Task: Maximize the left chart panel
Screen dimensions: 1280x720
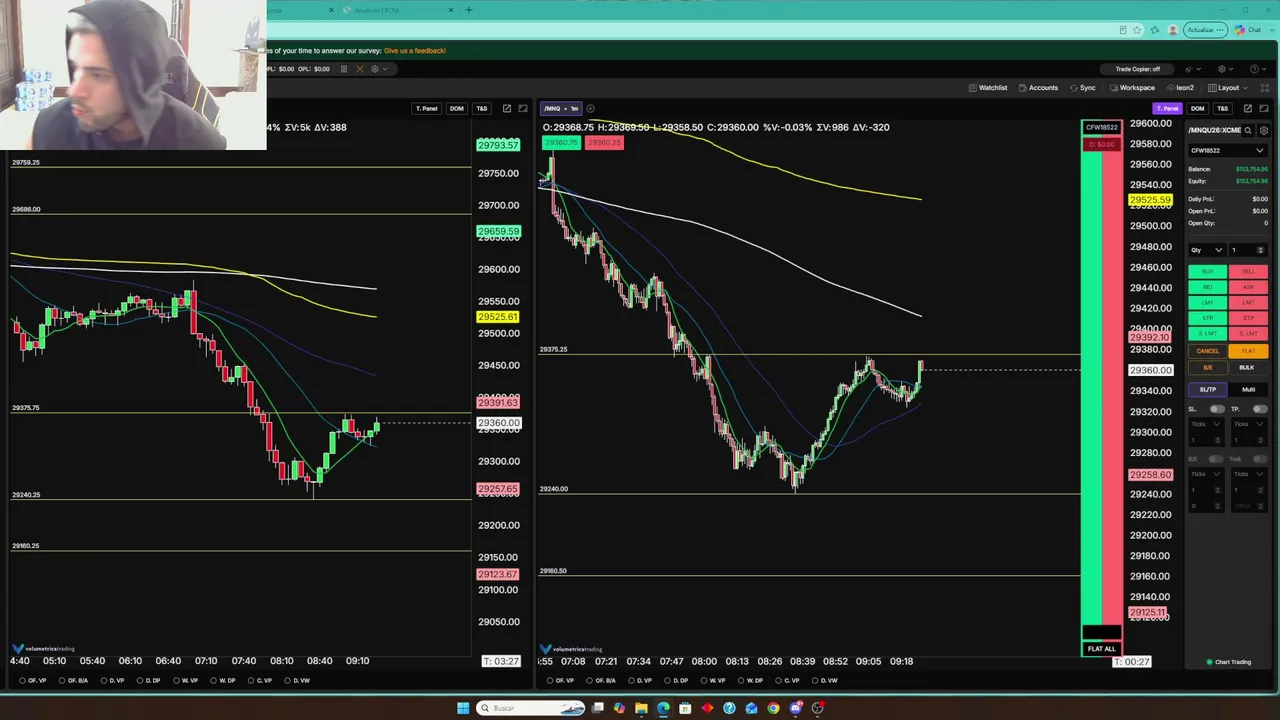Action: [x=523, y=108]
